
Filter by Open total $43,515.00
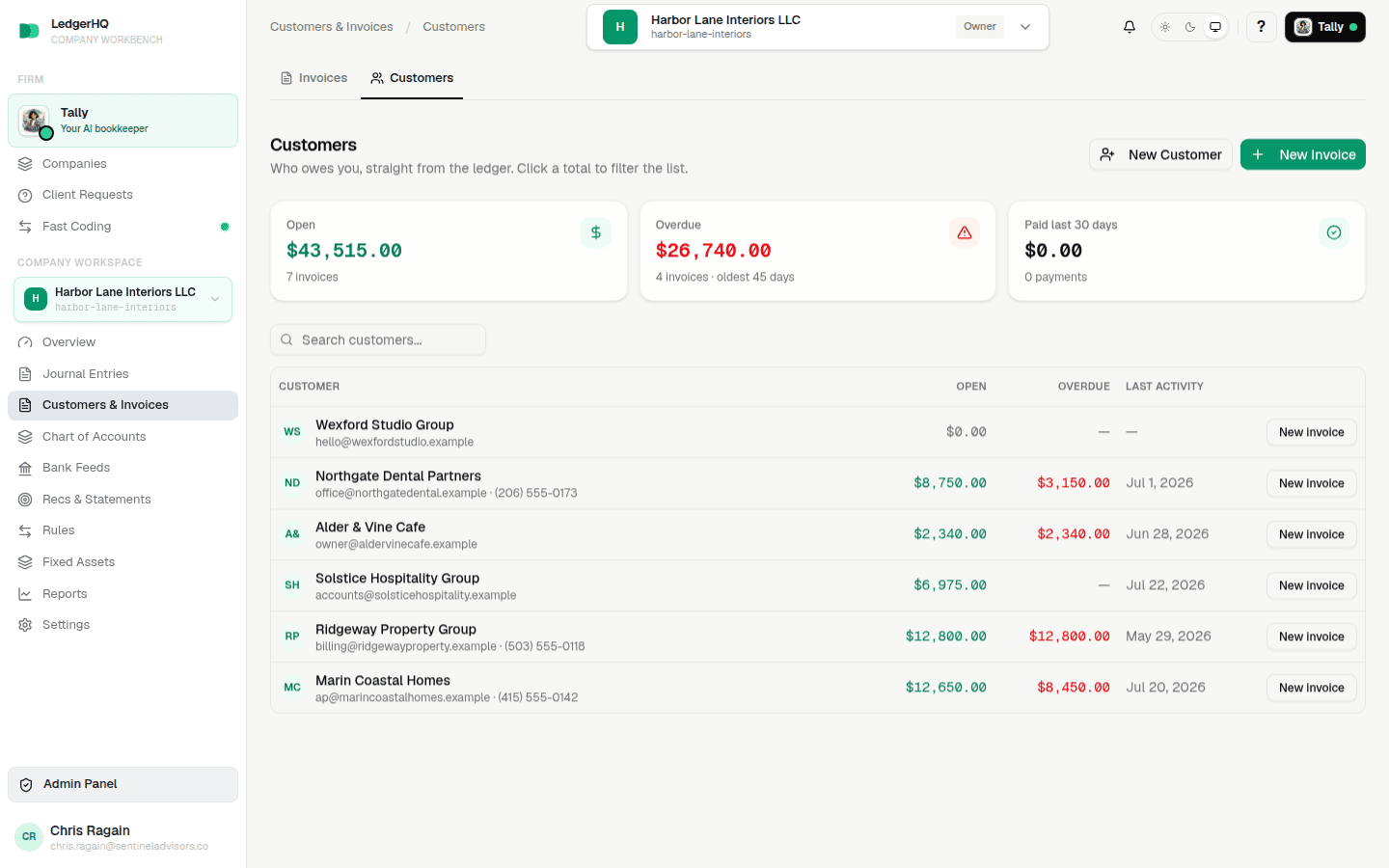(344, 251)
